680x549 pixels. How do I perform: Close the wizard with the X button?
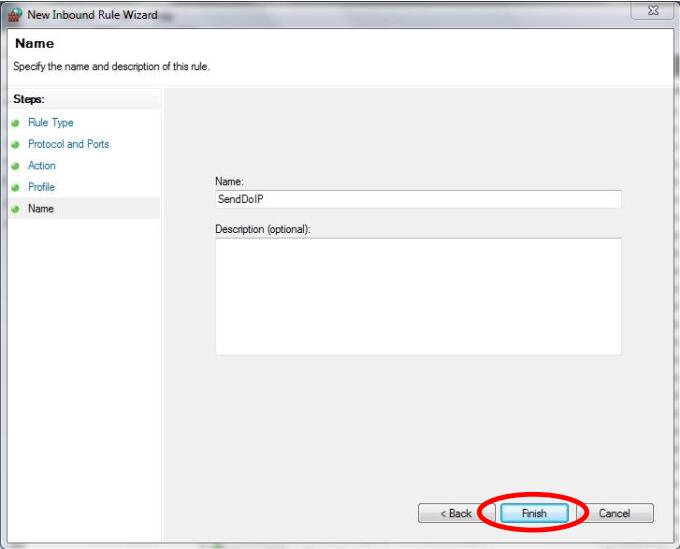point(653,10)
